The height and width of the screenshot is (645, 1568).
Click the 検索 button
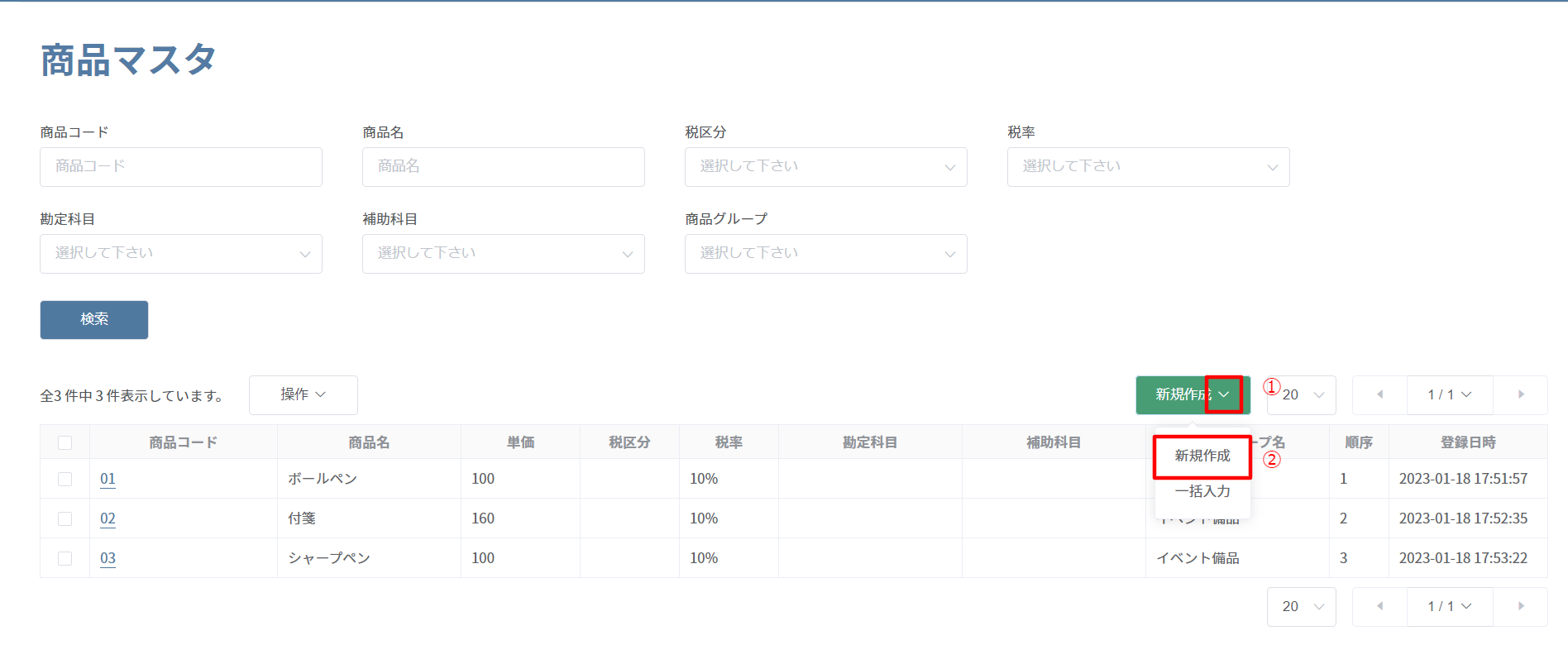(x=94, y=319)
